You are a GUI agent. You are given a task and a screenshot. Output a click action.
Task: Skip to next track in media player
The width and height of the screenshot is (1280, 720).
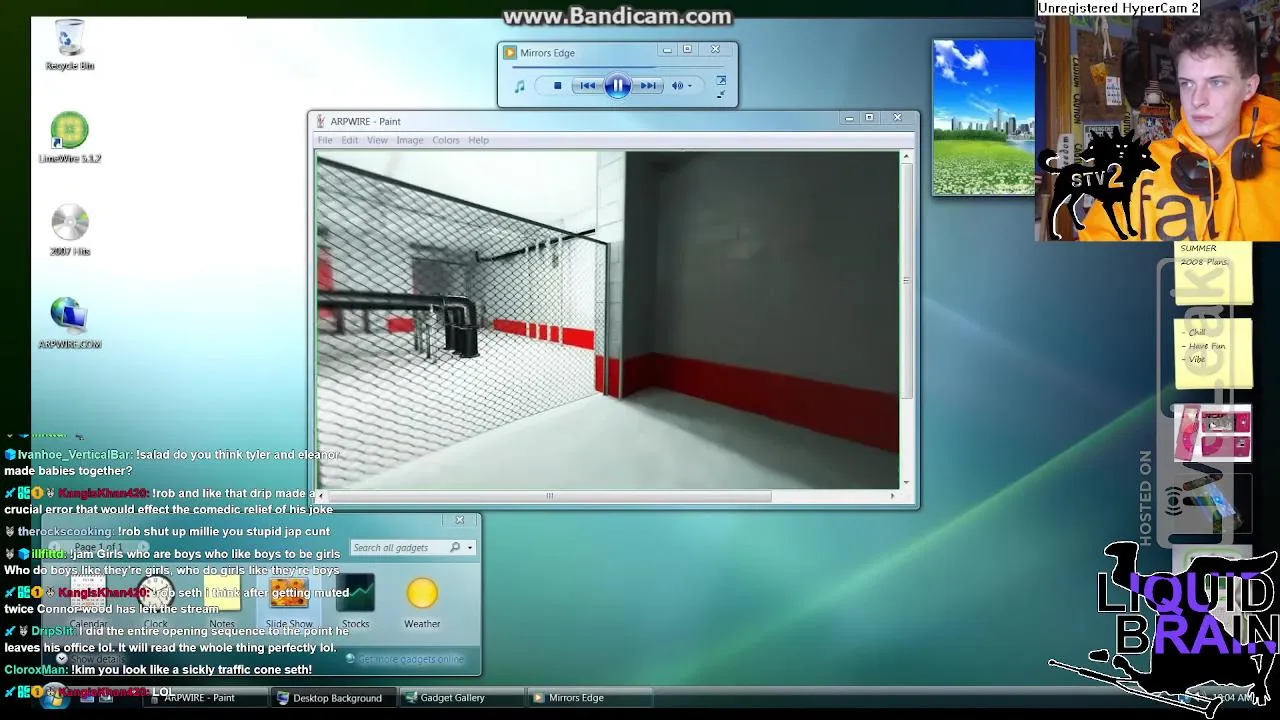pyautogui.click(x=648, y=86)
